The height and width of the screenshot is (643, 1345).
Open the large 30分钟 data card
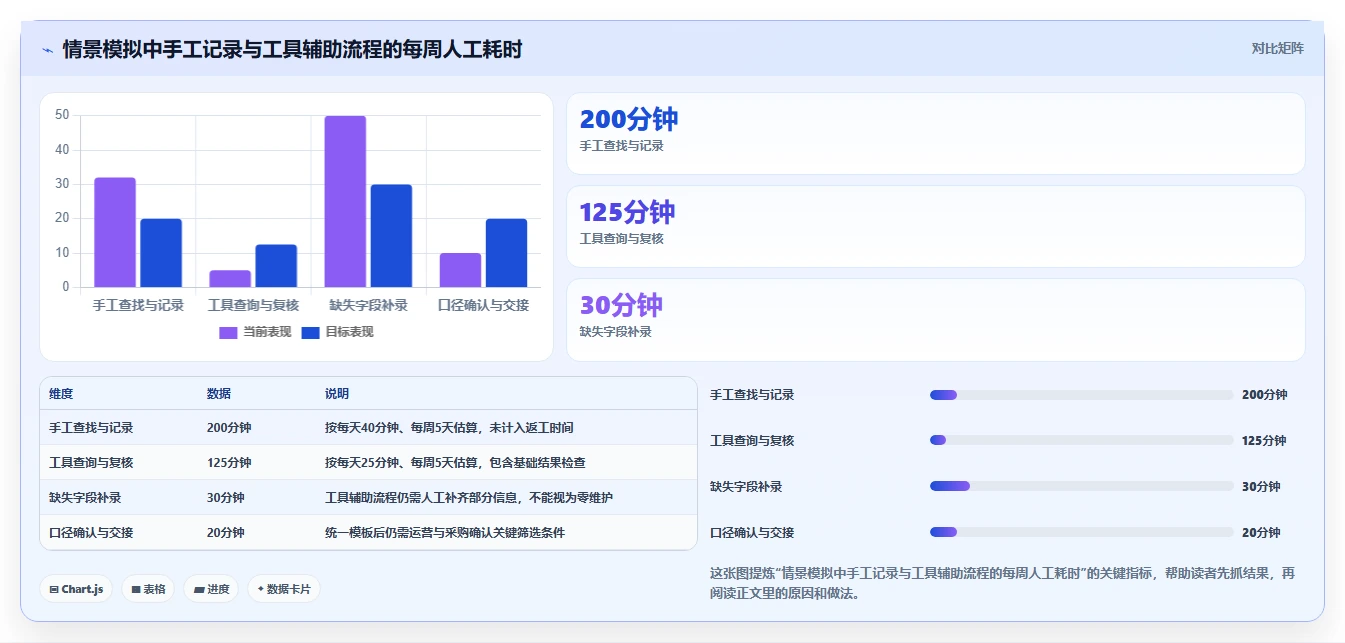click(x=935, y=319)
